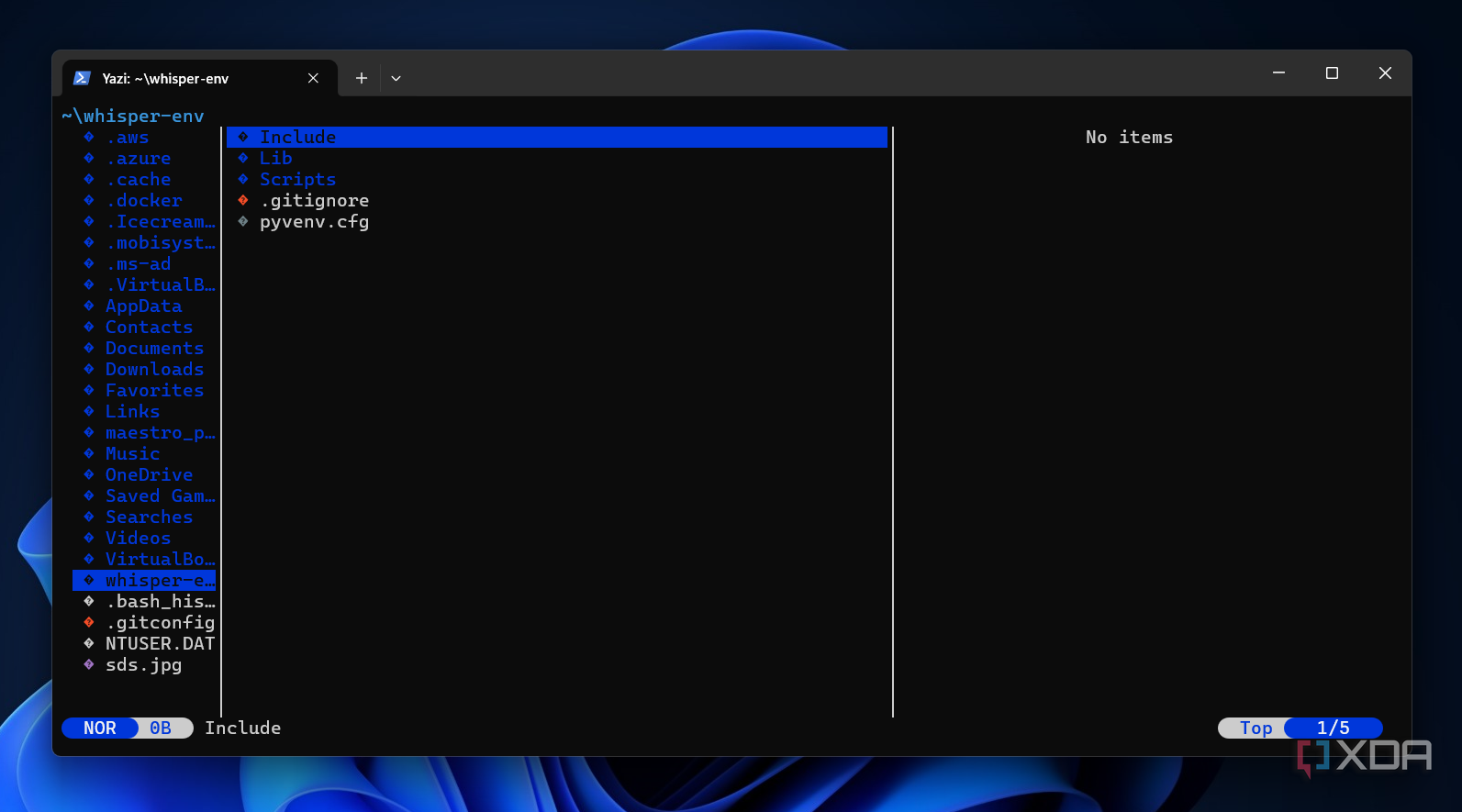1462x812 pixels.
Task: Maximize the terminal window
Action: [1332, 73]
